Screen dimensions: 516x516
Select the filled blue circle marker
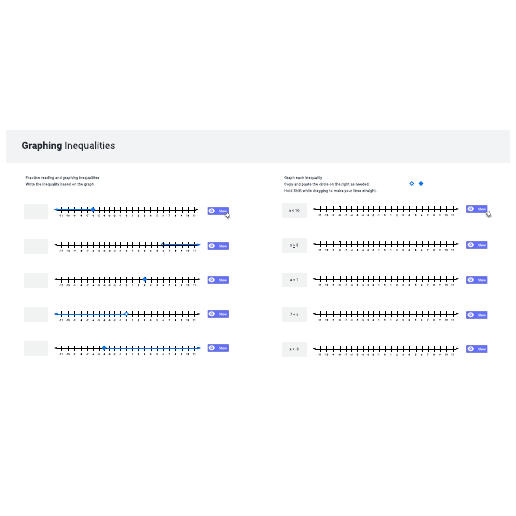click(x=421, y=183)
